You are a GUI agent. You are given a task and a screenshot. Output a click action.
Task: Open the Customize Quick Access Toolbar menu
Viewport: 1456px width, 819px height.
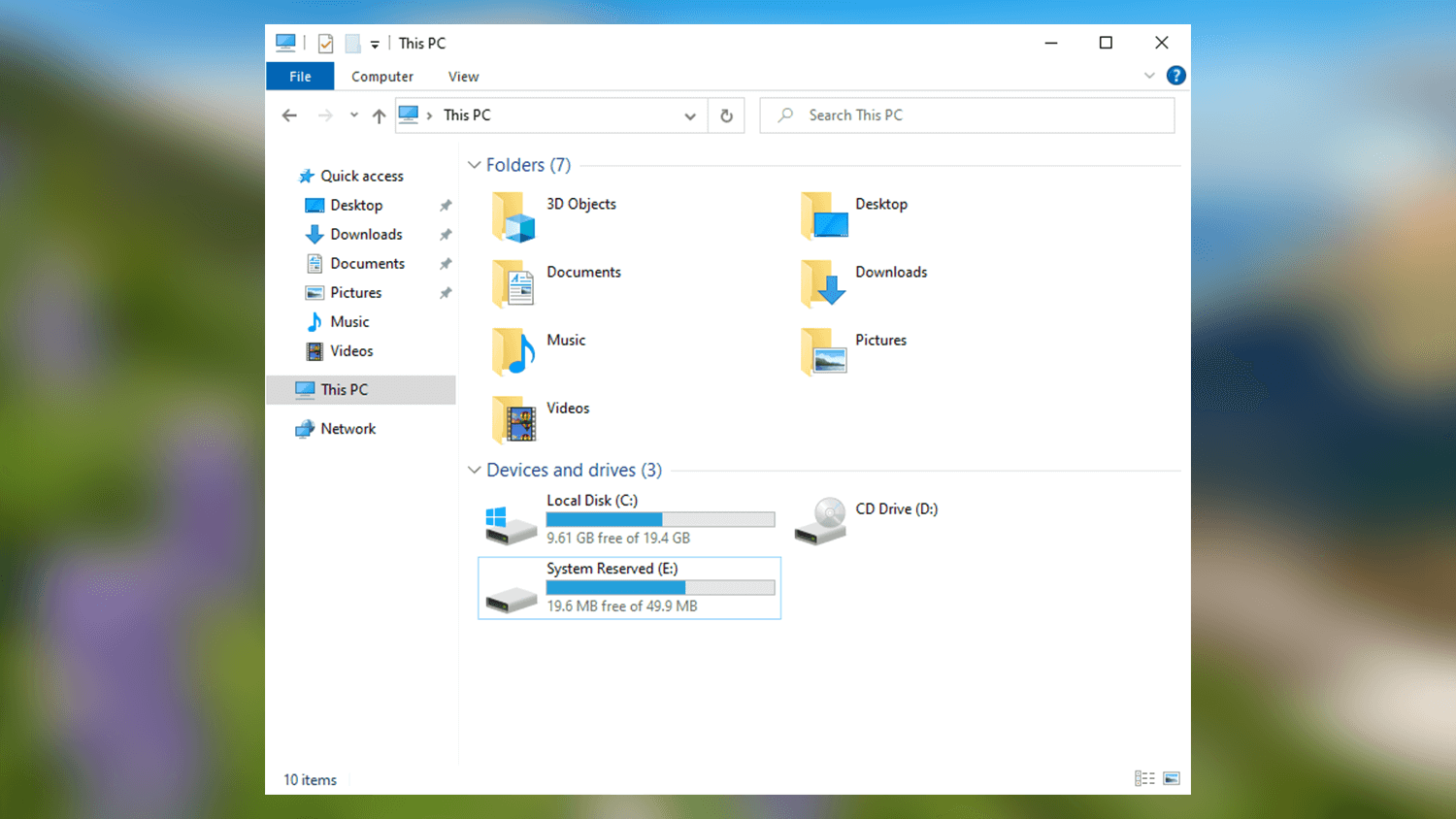(x=375, y=43)
